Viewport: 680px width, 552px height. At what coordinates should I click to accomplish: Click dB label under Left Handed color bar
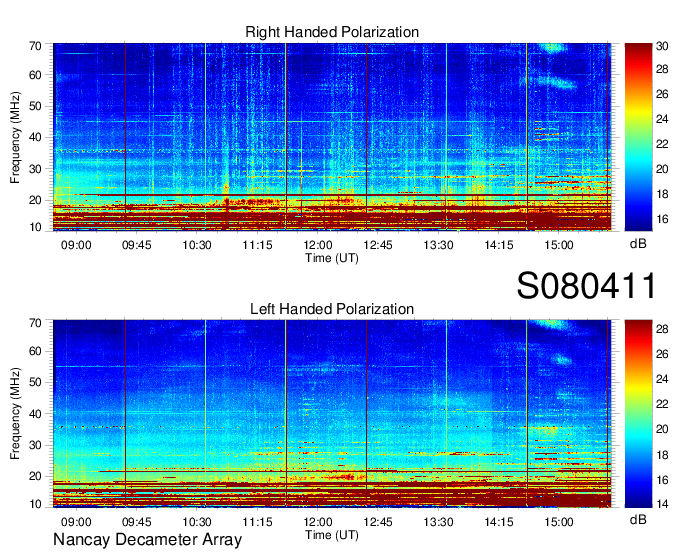point(638,519)
